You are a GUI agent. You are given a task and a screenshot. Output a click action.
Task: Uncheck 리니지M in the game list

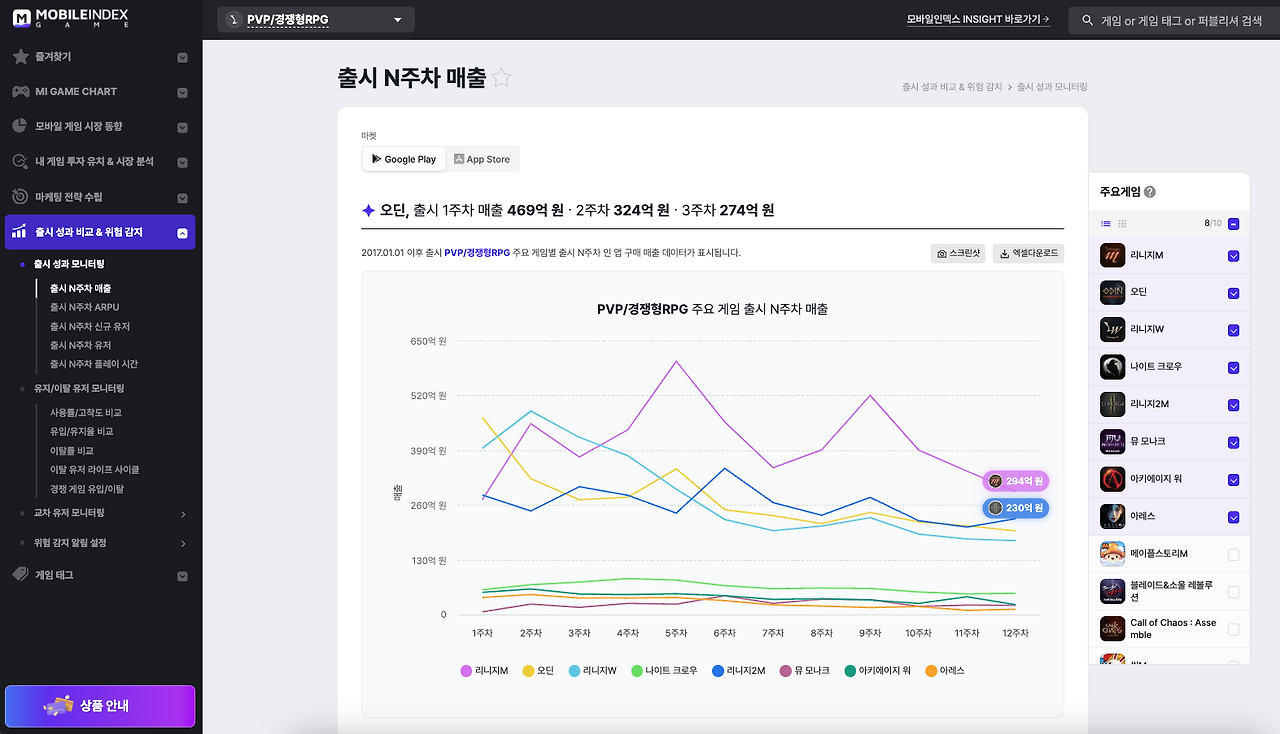point(1233,256)
